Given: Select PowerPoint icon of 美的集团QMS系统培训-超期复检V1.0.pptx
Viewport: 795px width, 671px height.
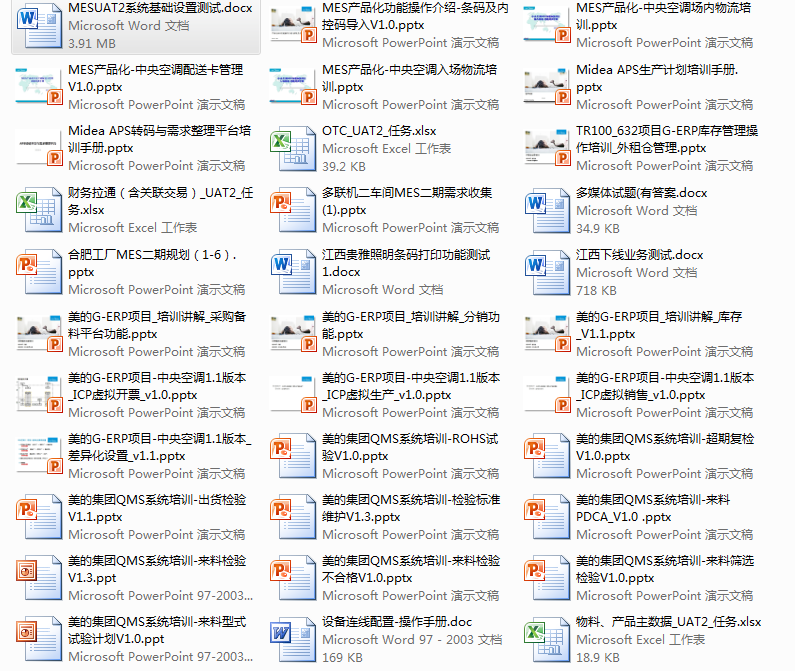Looking at the screenshot, I should (547, 455).
